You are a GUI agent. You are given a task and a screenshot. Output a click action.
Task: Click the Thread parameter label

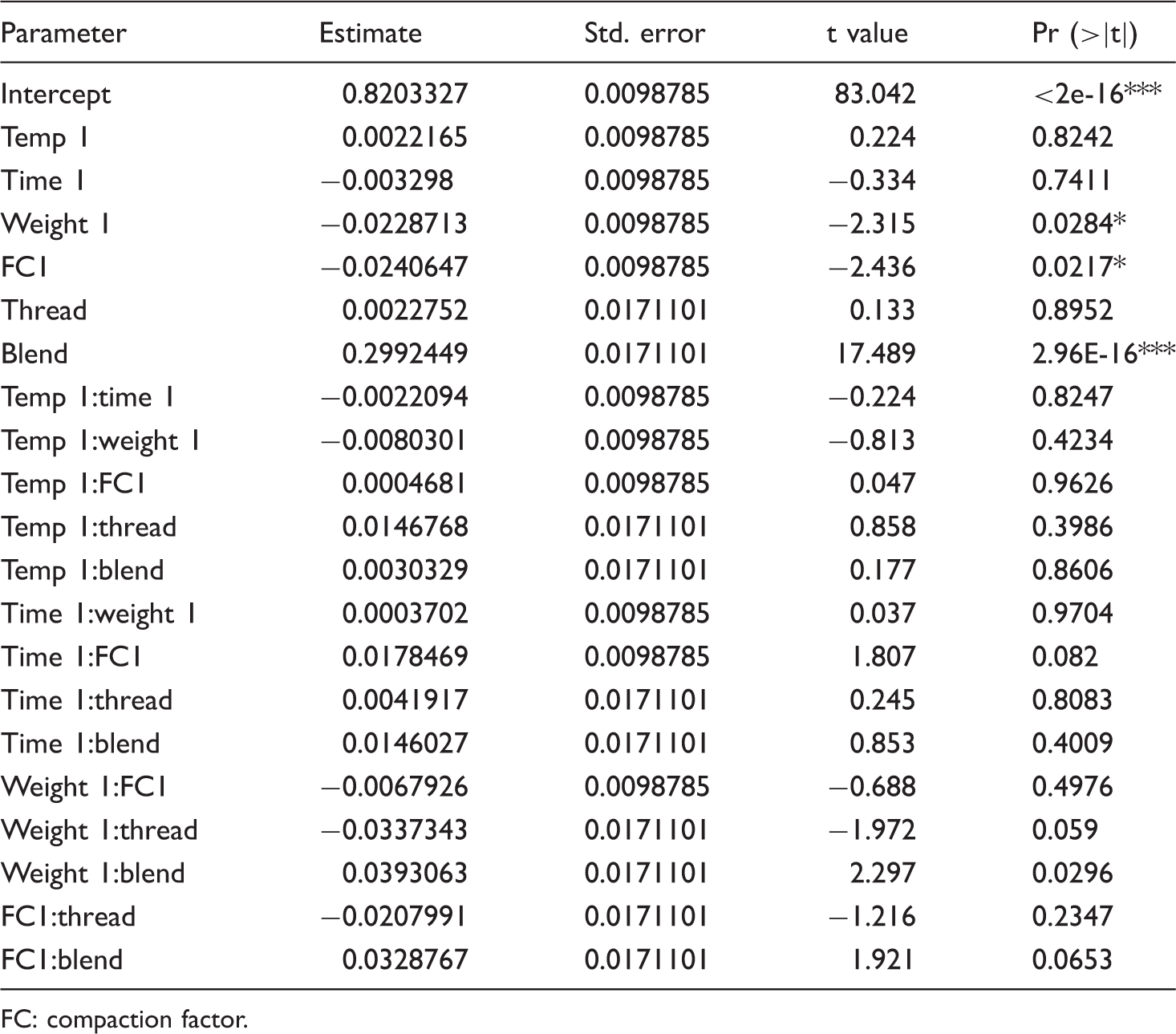coord(43,310)
